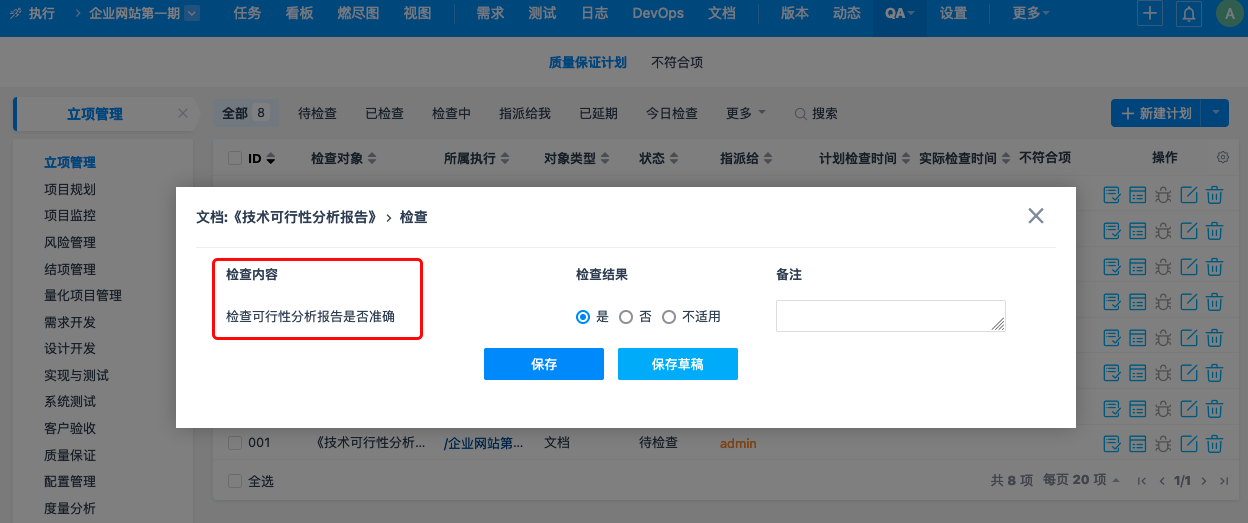Viewport: 1248px width, 523px height.
Task: Select the 否 radio option
Action: 626,317
